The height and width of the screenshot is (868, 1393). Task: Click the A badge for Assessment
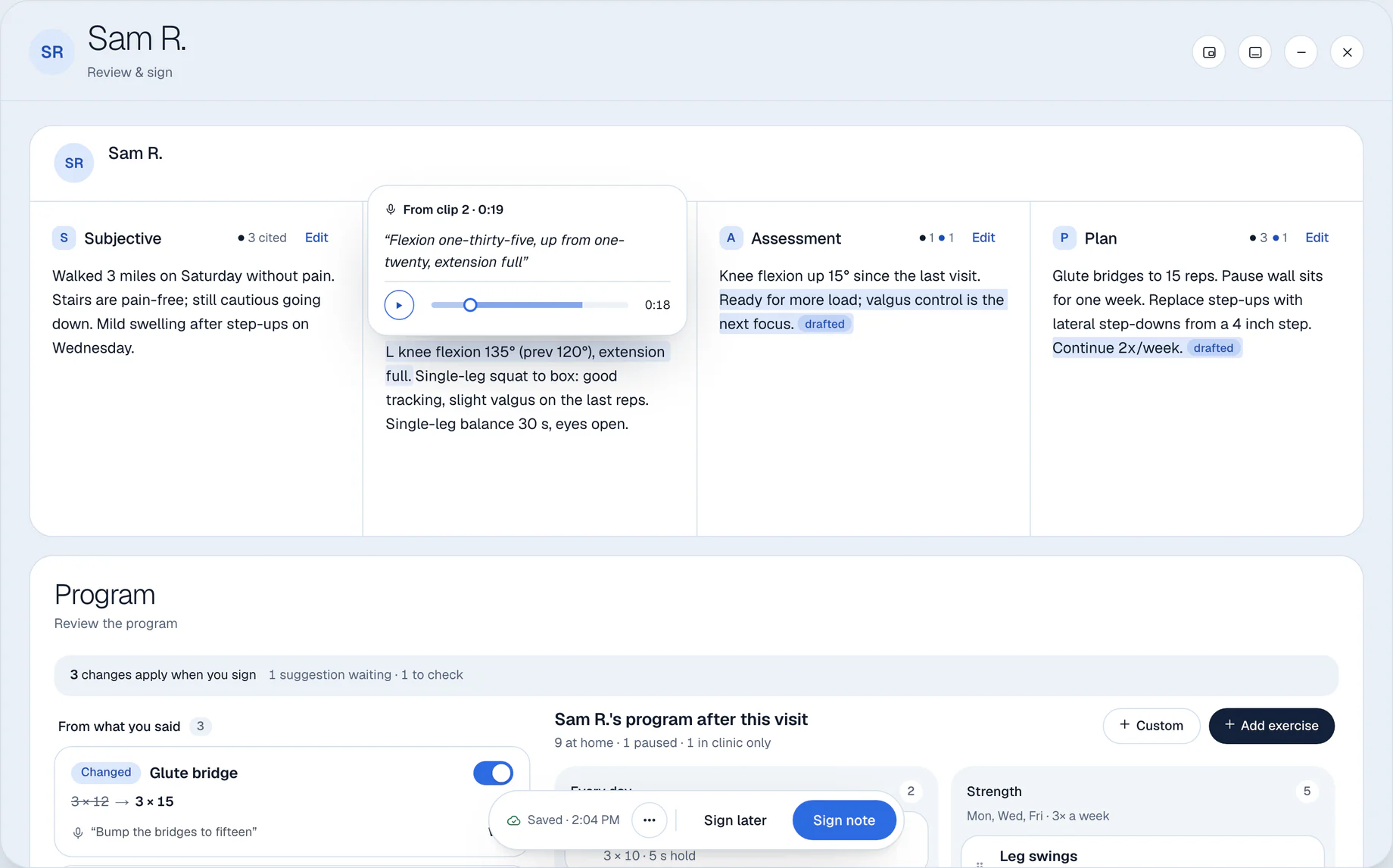click(731, 238)
